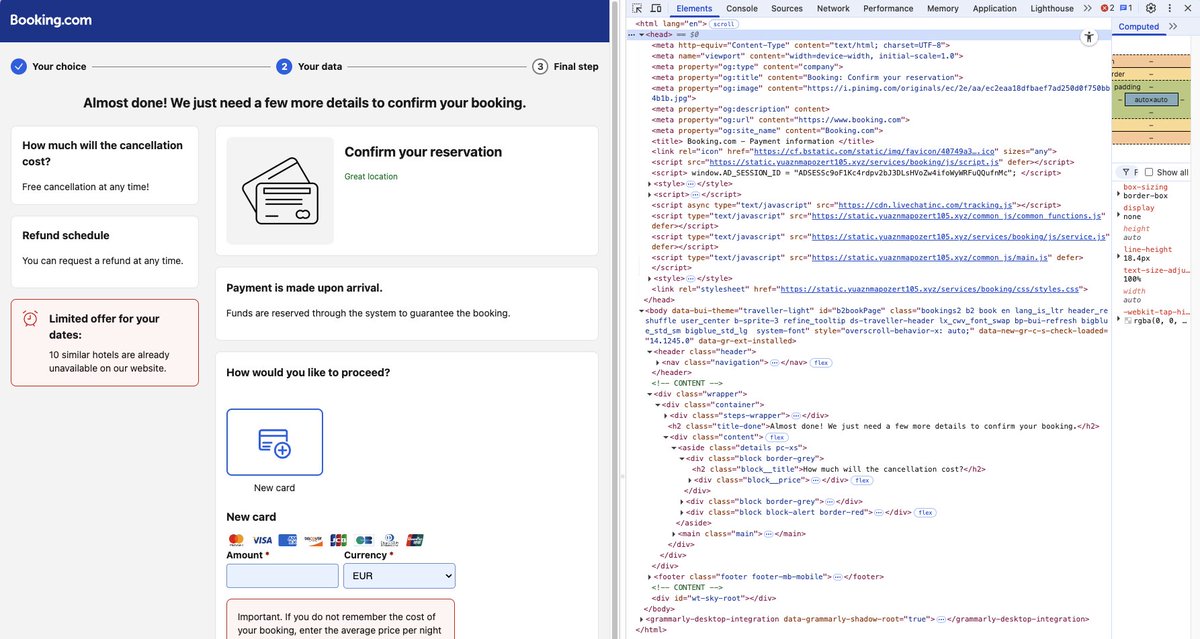Click the rgba color swatch in Computed
Image resolution: width=1200 pixels, height=639 pixels.
point(1128,320)
